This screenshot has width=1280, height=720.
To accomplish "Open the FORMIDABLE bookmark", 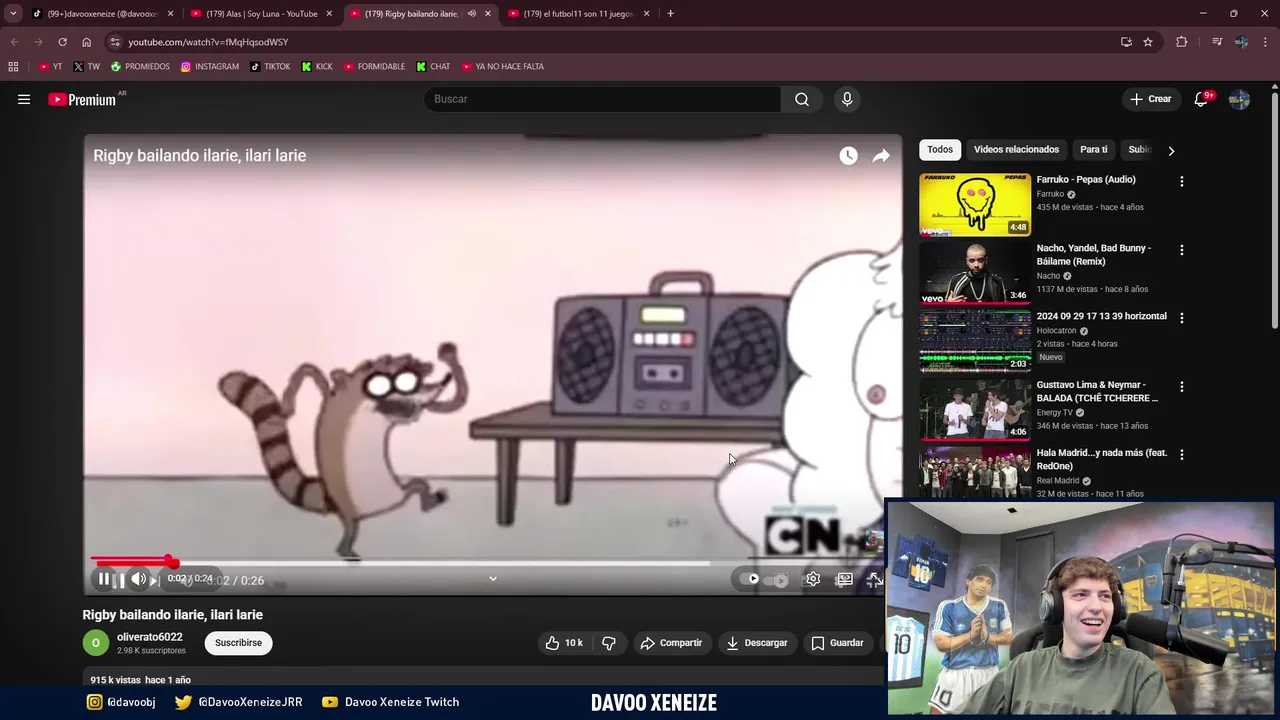I will coord(374,67).
